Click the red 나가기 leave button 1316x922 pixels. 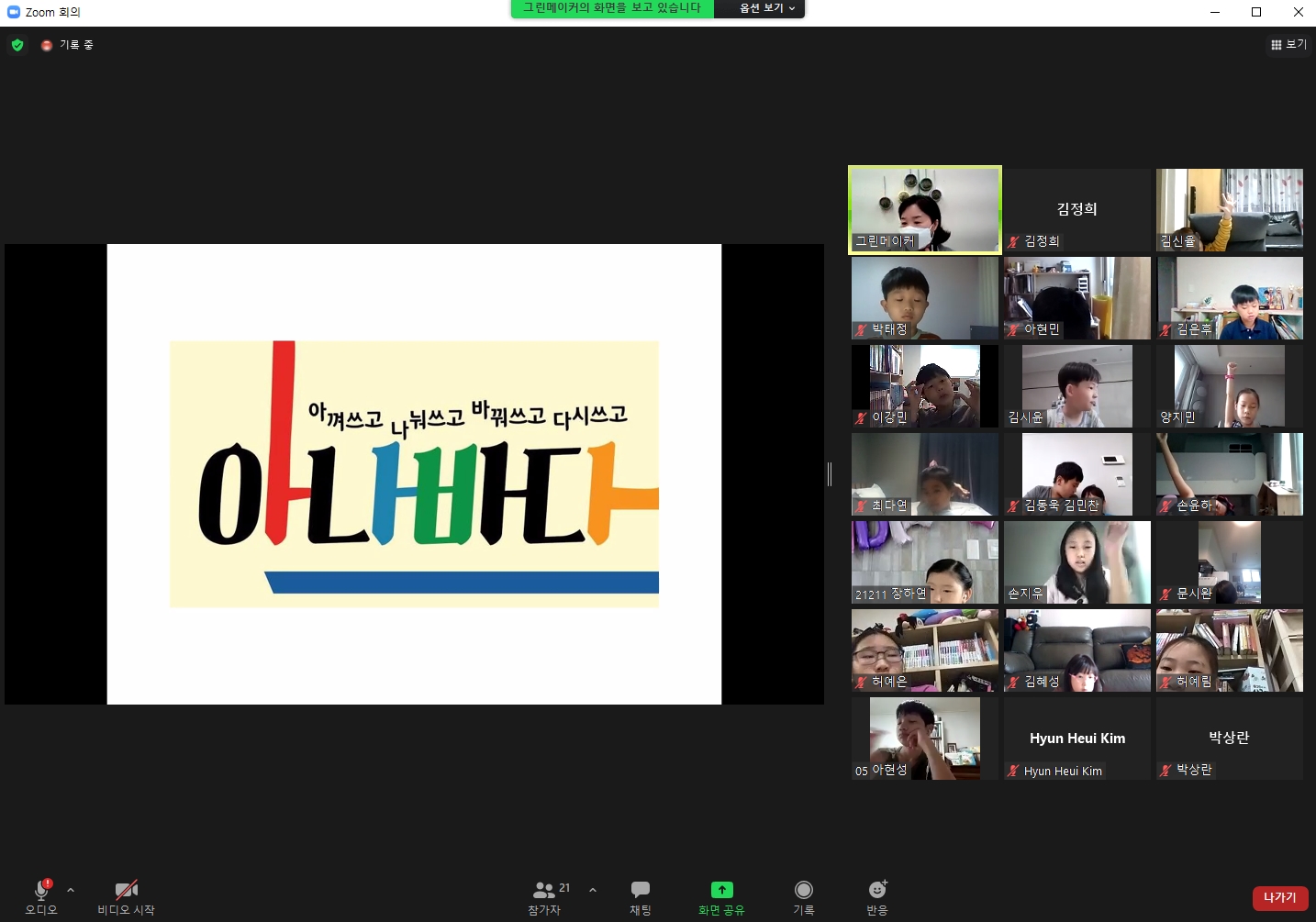pyautogui.click(x=1280, y=898)
